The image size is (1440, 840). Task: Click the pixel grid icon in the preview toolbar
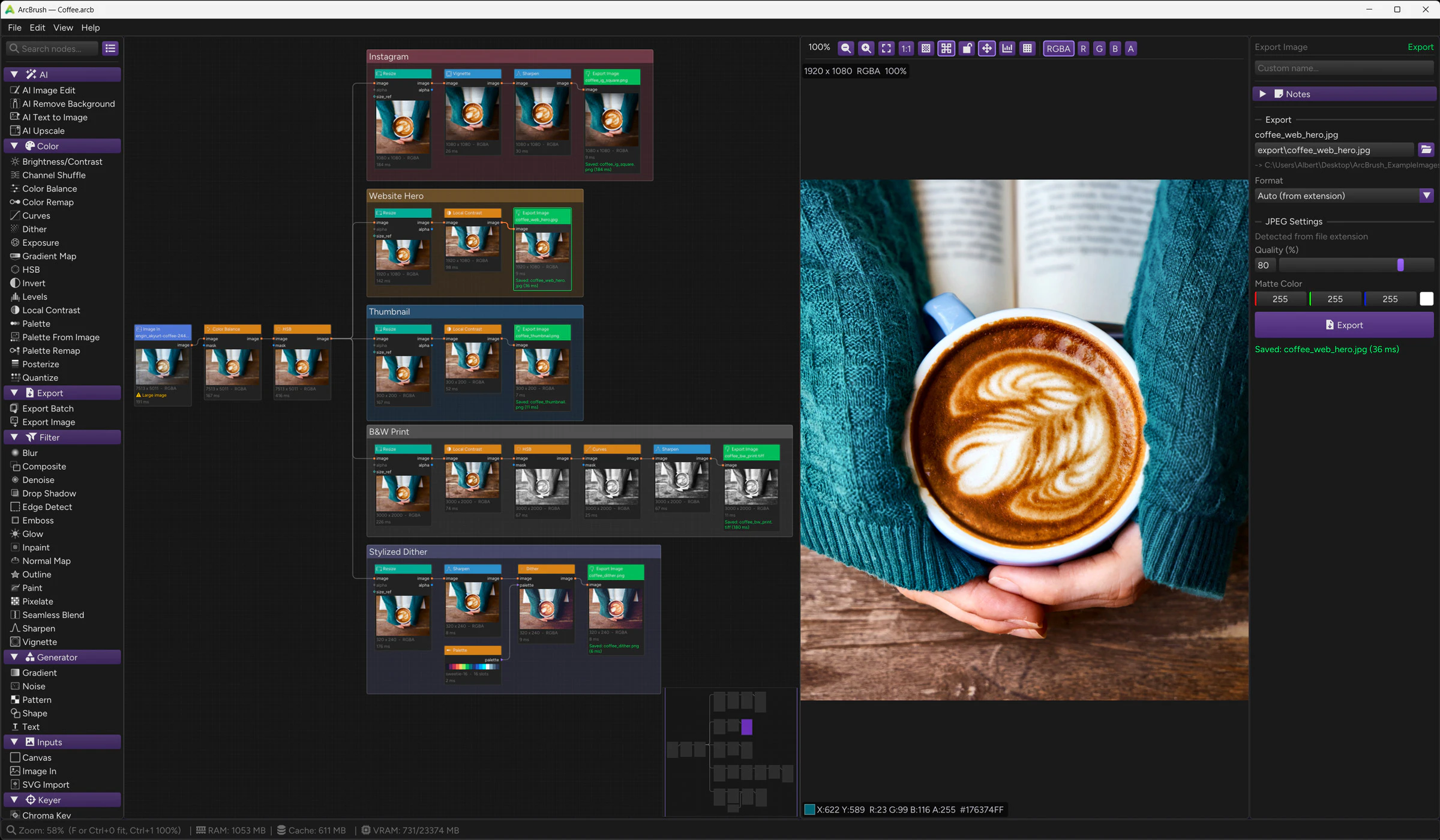click(x=1028, y=48)
